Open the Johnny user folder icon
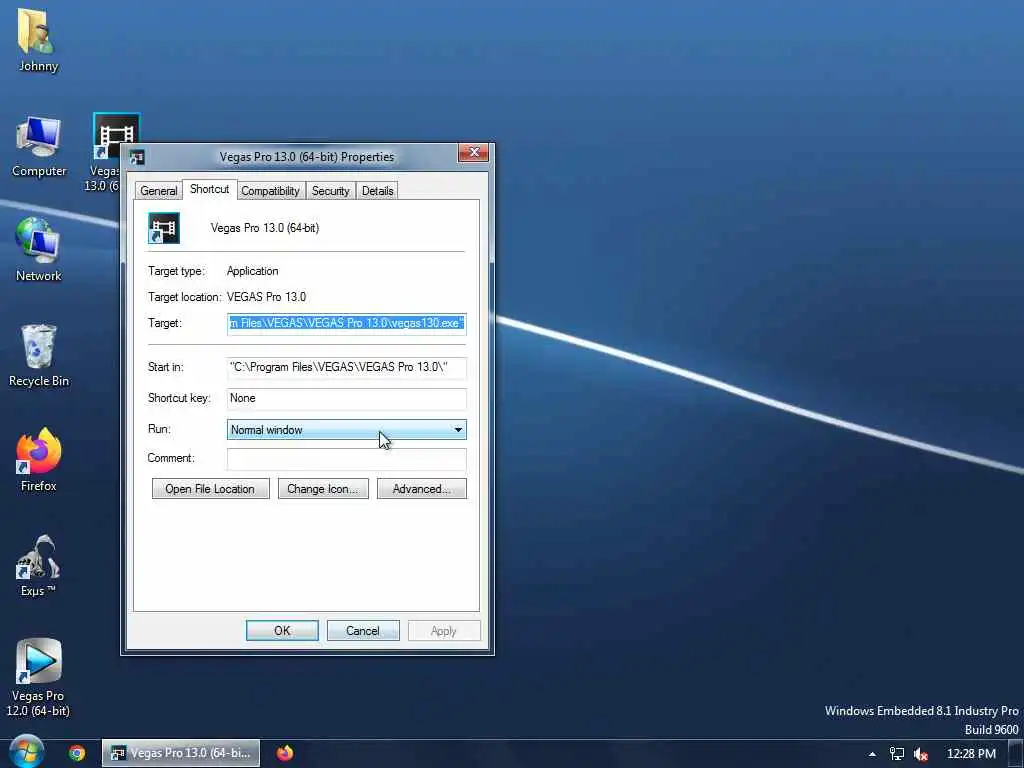This screenshot has height=768, width=1024. tap(37, 39)
